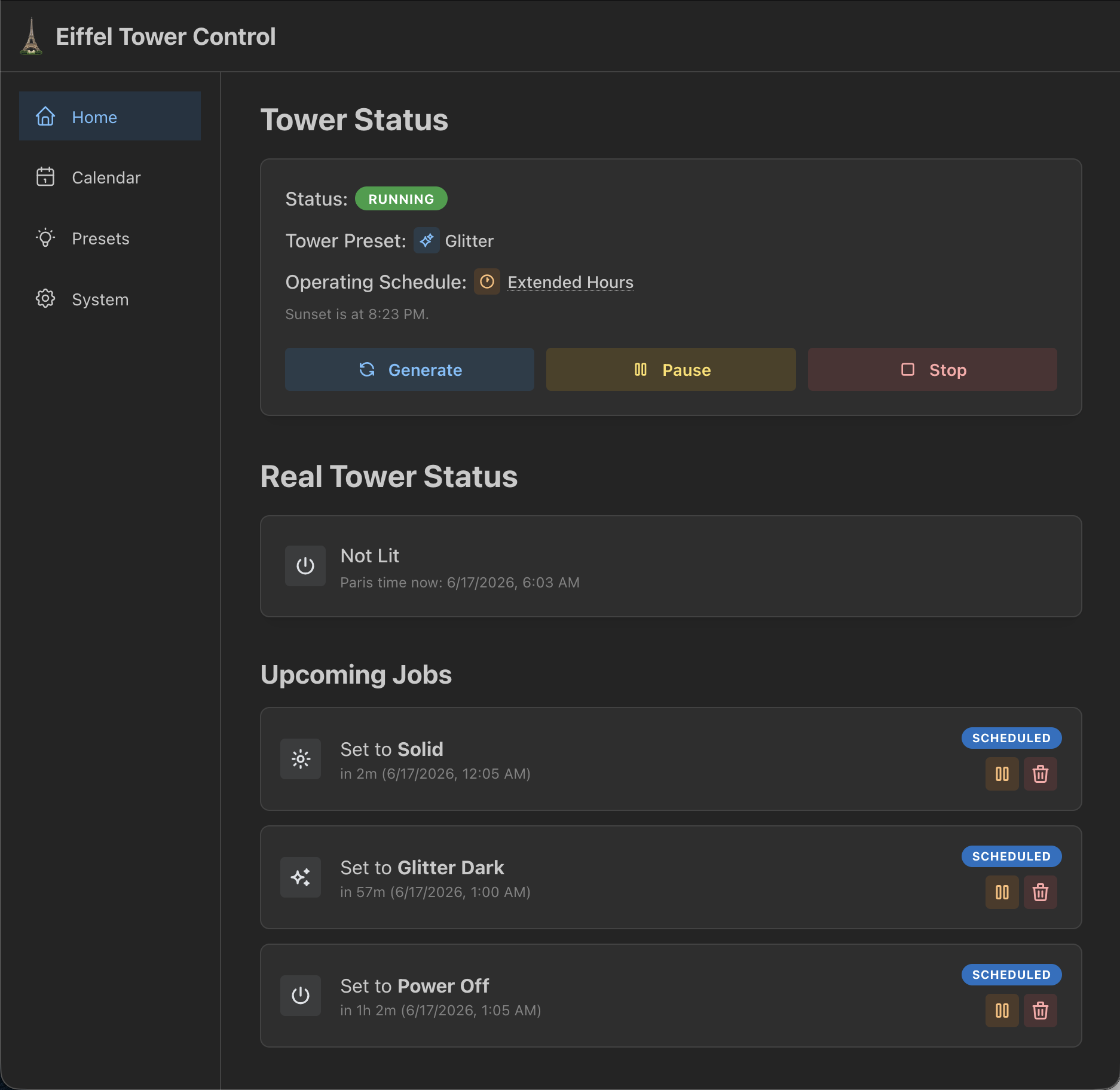Click the 'Not Lit' status text
1120x1090 pixels.
[x=370, y=556]
